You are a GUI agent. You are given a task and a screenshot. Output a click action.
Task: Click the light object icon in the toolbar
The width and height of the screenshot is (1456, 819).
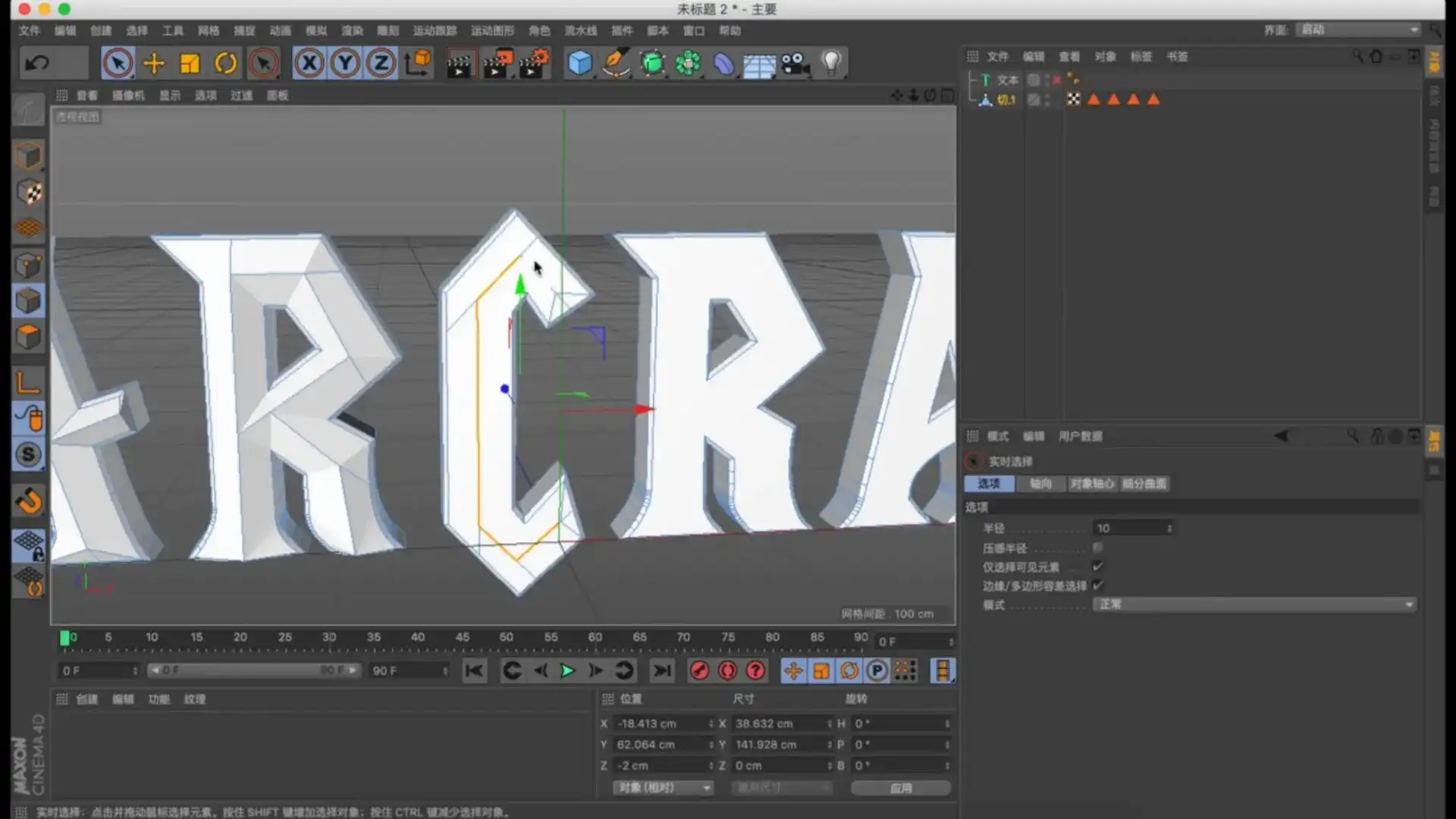click(x=831, y=63)
